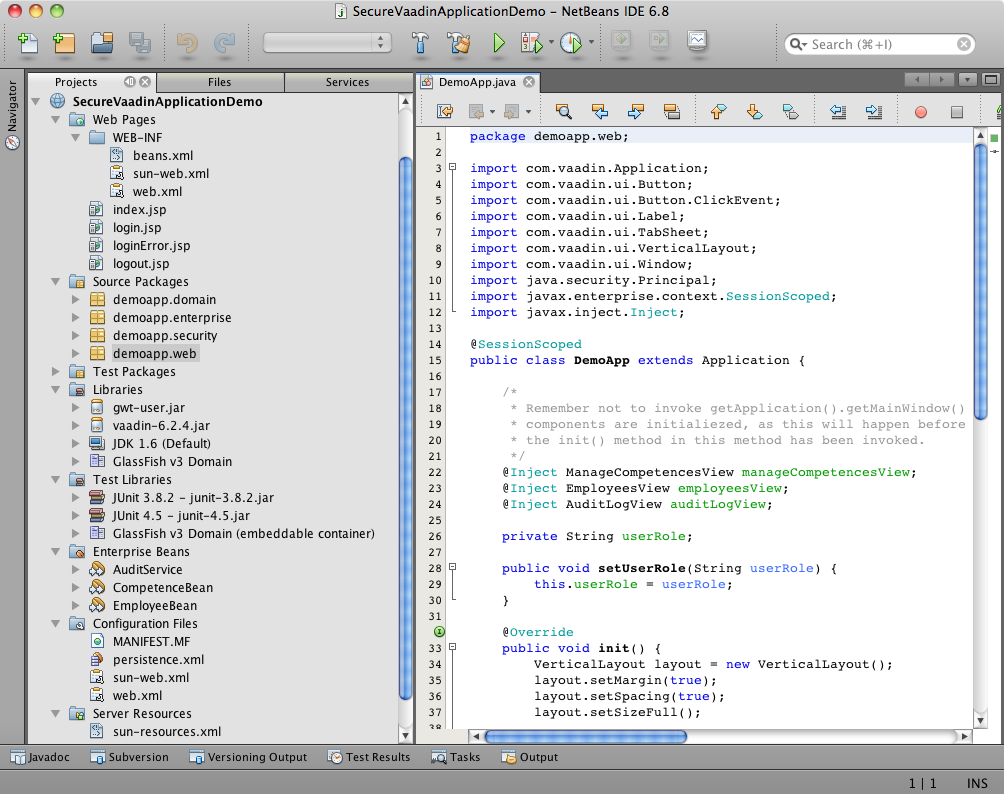Select login.jsp in Web Pages

coord(137,227)
